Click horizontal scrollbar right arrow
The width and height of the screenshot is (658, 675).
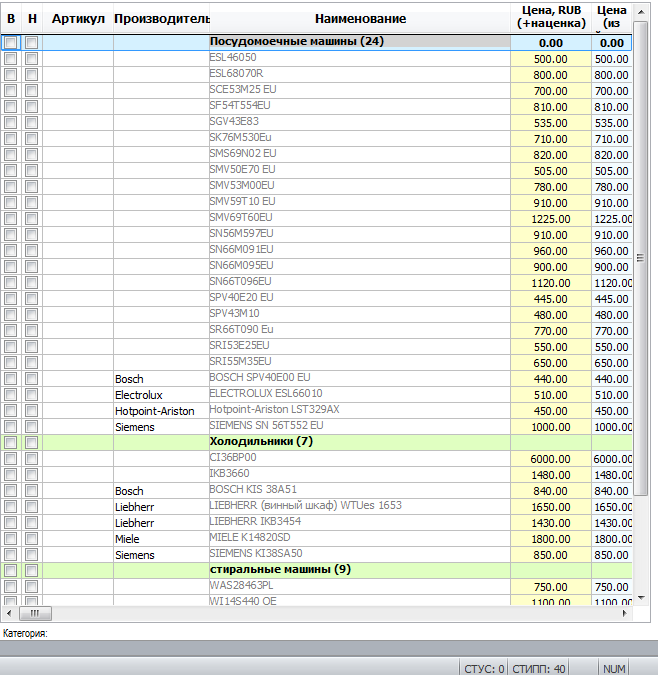(624, 613)
